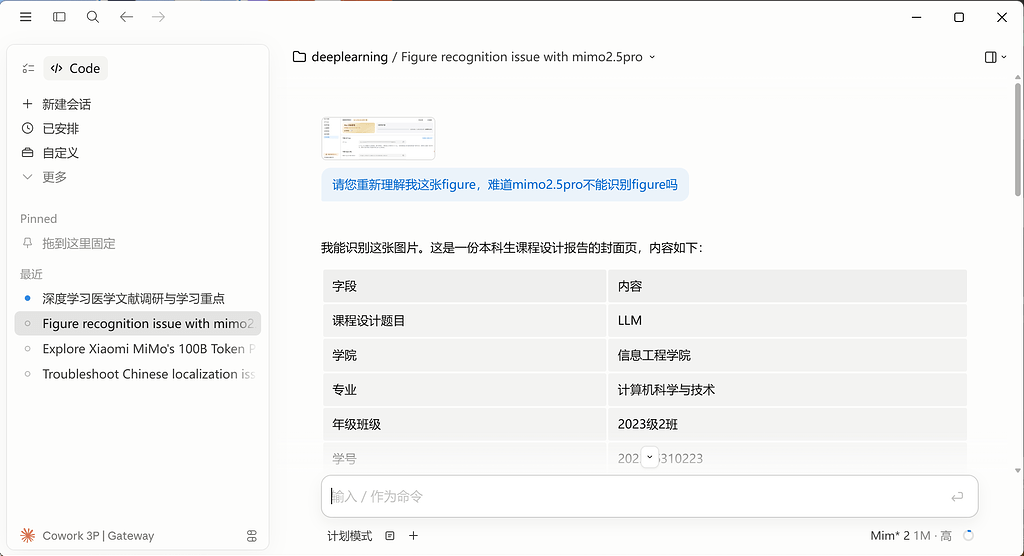Click the starburst logo icon at bottom-left

click(27, 536)
